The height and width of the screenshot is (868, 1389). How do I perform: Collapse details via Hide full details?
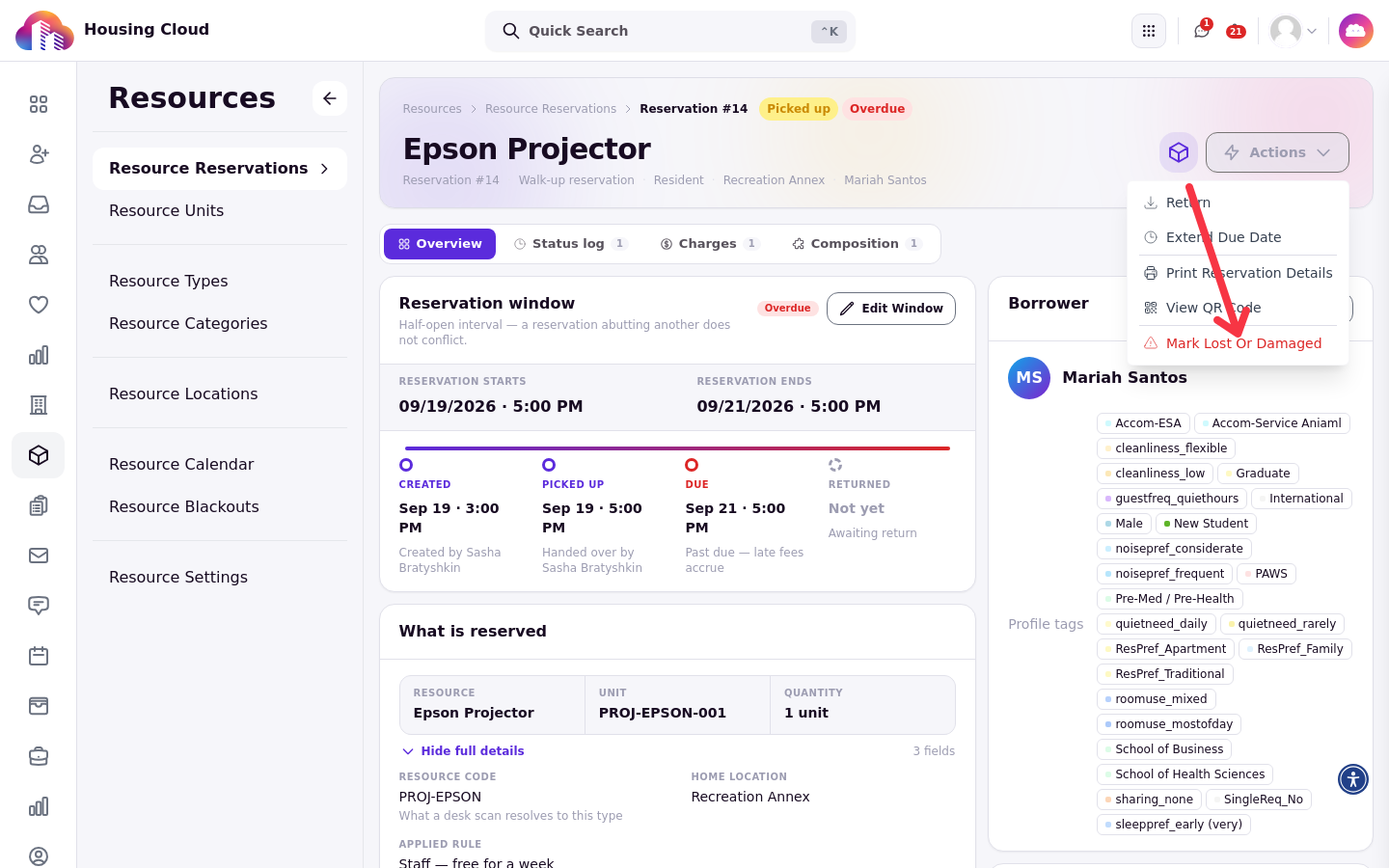pos(463,751)
